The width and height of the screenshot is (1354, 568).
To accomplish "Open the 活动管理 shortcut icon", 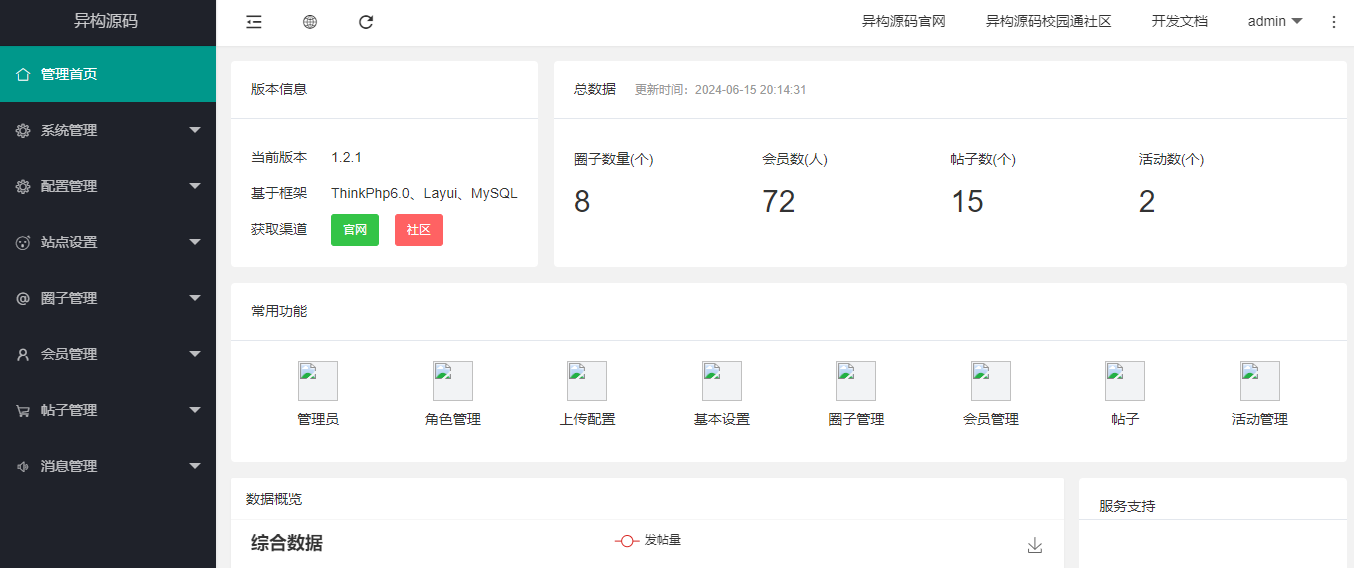I will pyautogui.click(x=1259, y=381).
